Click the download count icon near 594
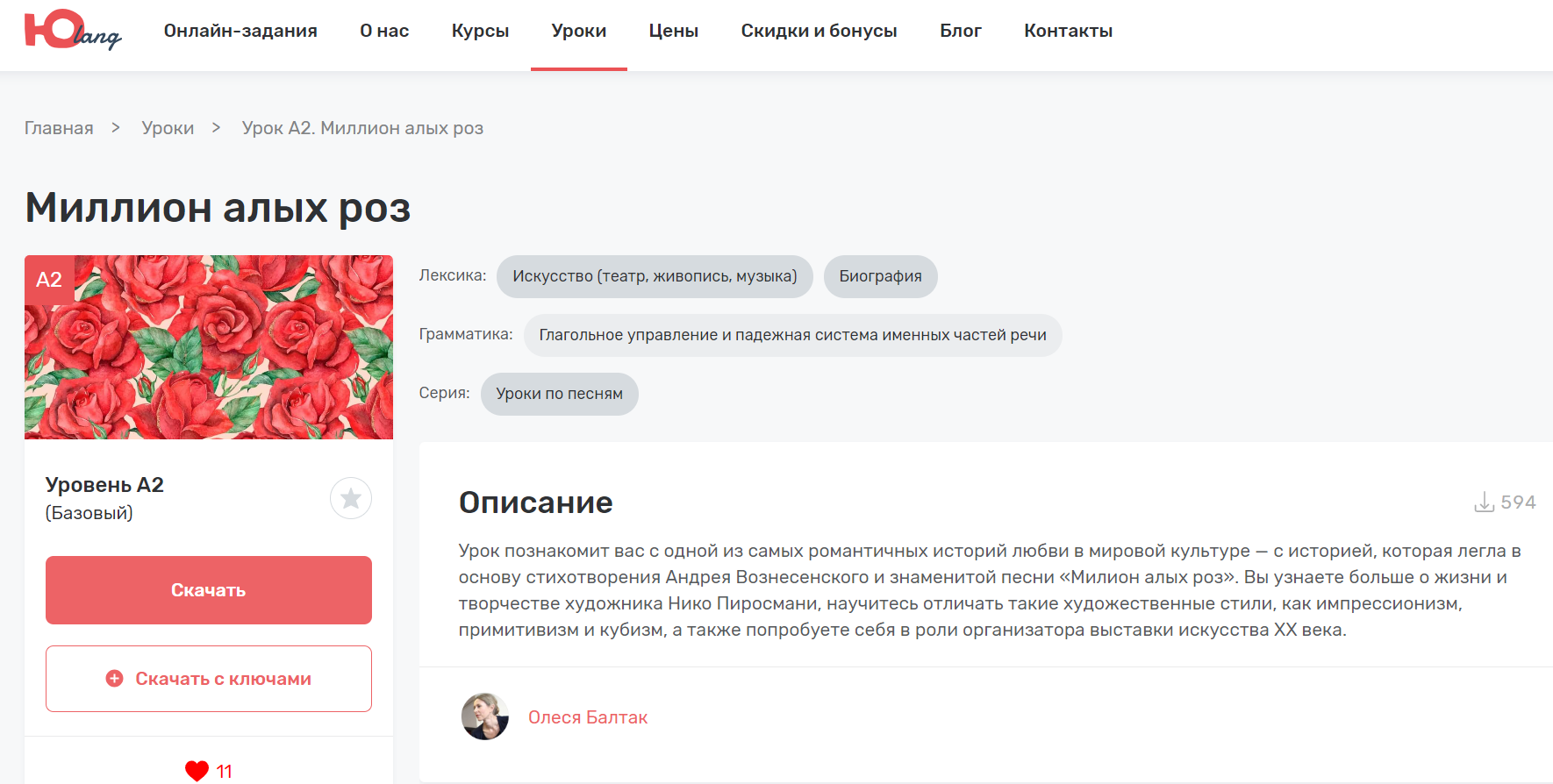Image resolution: width=1553 pixels, height=784 pixels. tap(1484, 502)
